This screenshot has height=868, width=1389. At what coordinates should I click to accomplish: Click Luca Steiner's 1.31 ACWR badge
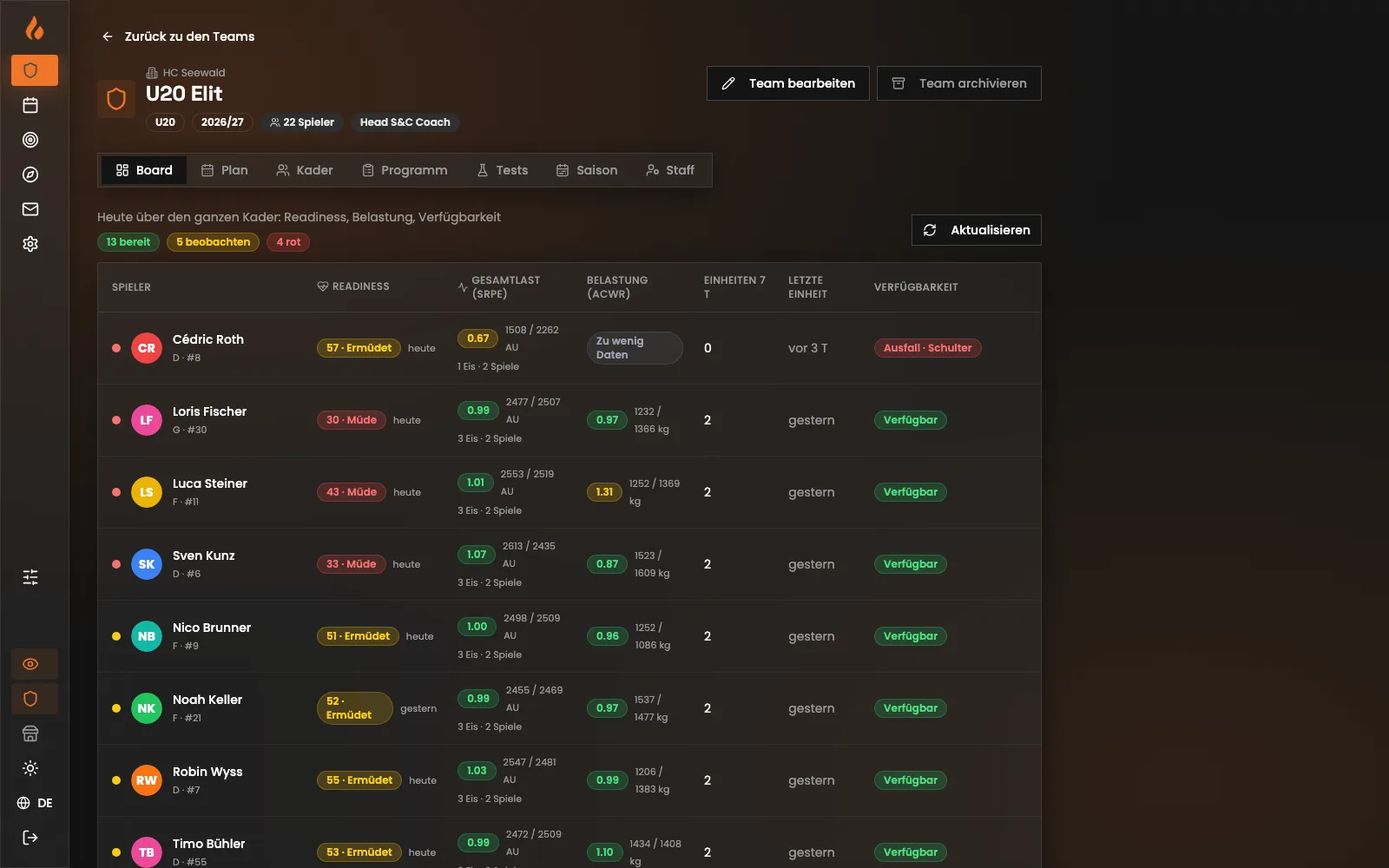pos(605,492)
